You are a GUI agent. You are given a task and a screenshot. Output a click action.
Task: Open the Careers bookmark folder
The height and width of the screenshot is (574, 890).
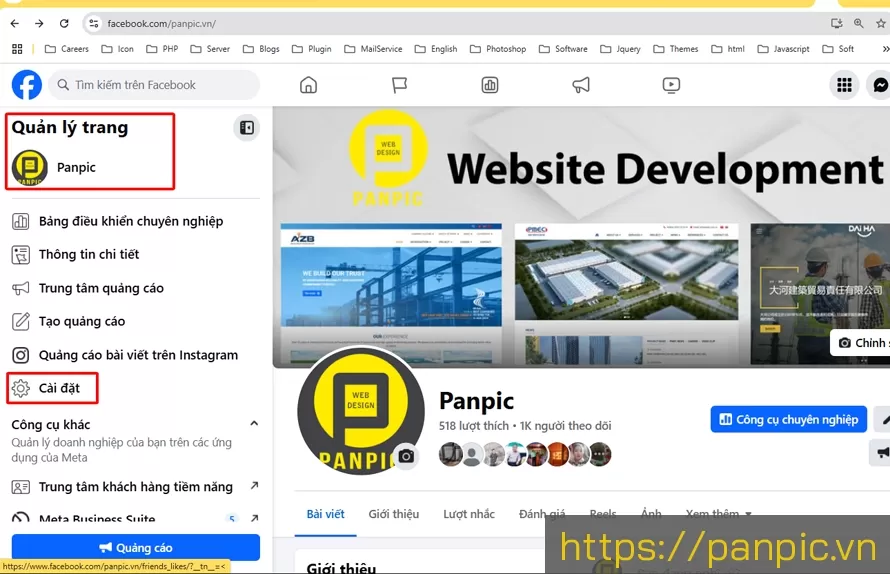click(66, 49)
